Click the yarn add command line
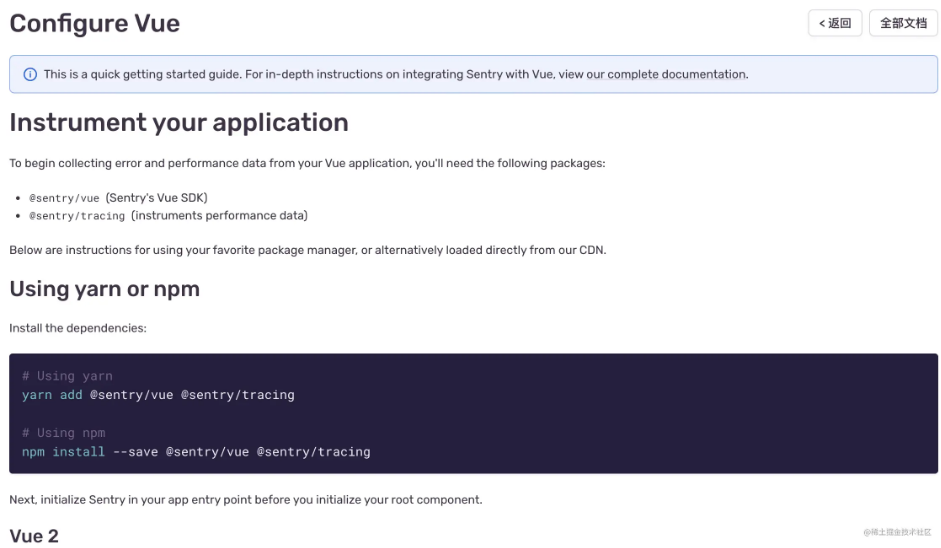 158,395
